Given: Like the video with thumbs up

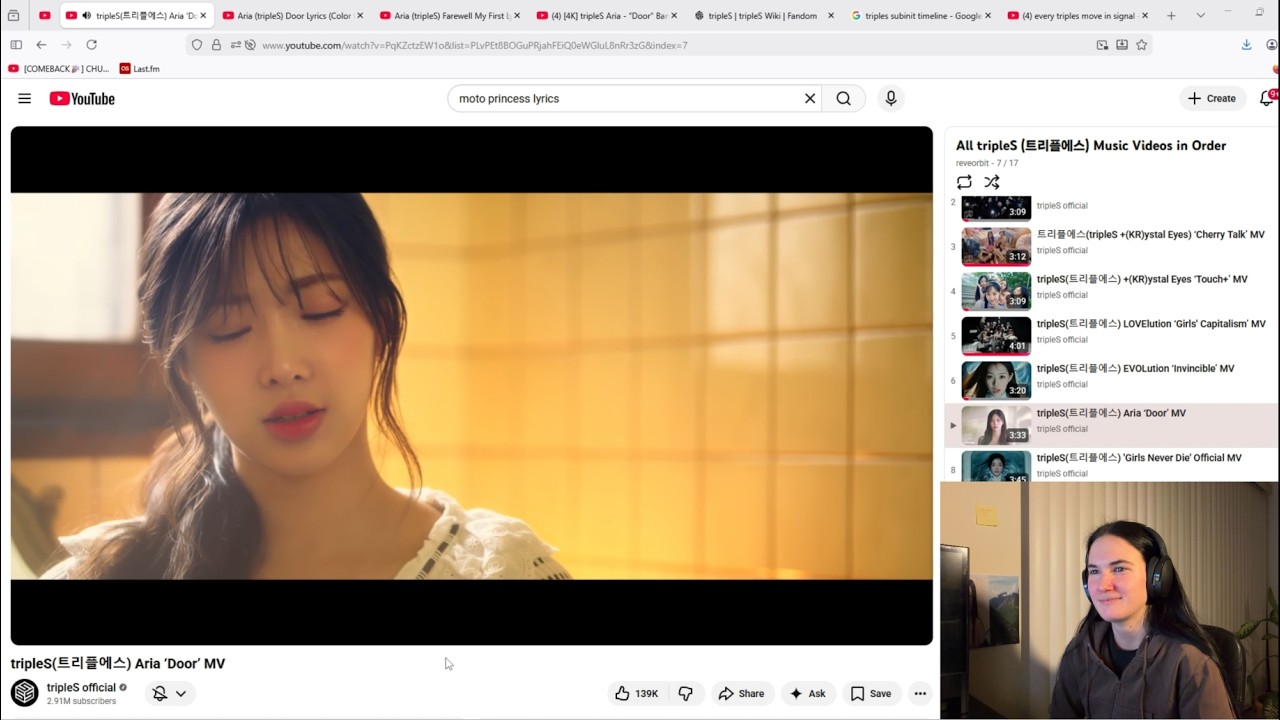Looking at the screenshot, I should point(636,693).
